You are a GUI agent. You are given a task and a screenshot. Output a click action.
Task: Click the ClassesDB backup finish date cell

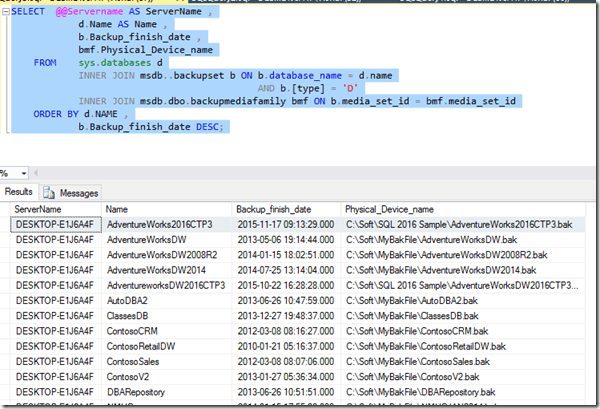(286, 316)
